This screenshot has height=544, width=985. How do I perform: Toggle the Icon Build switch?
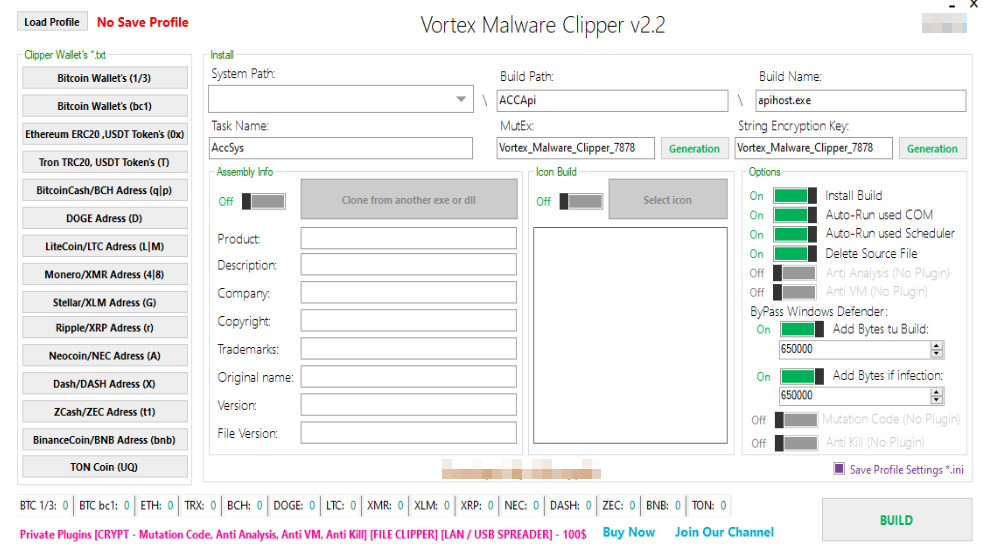point(581,201)
